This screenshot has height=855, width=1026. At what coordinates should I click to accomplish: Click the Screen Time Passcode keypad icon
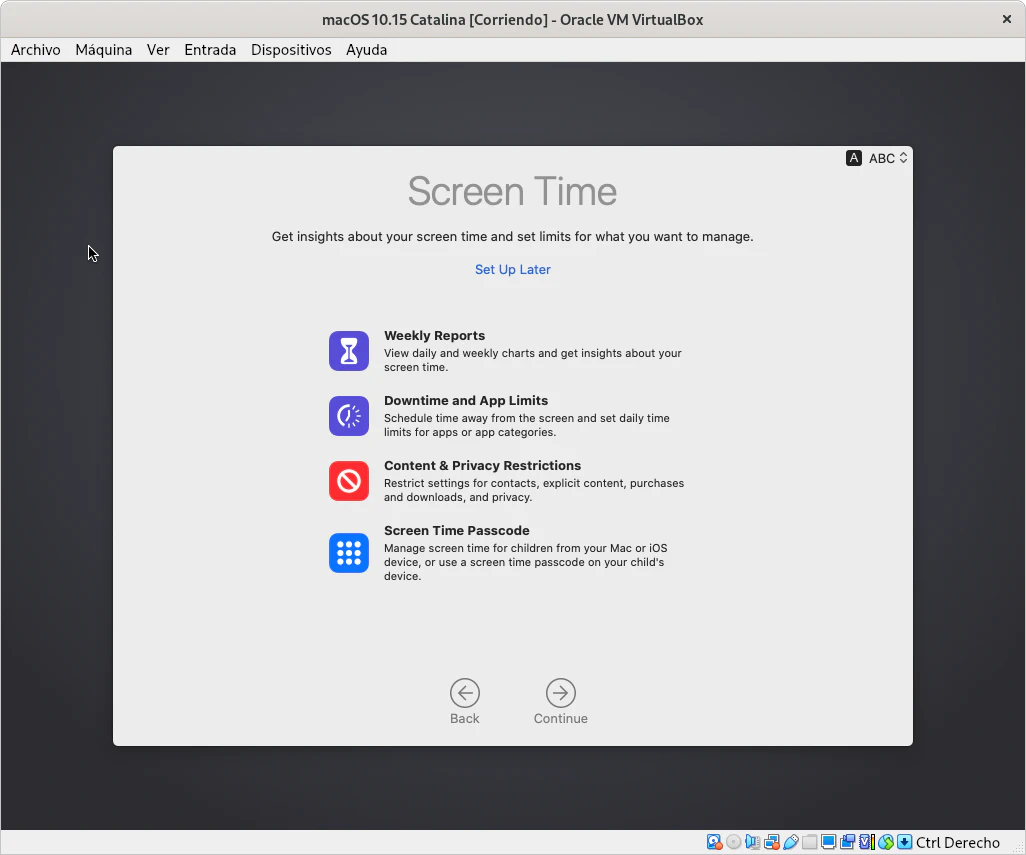(x=349, y=553)
